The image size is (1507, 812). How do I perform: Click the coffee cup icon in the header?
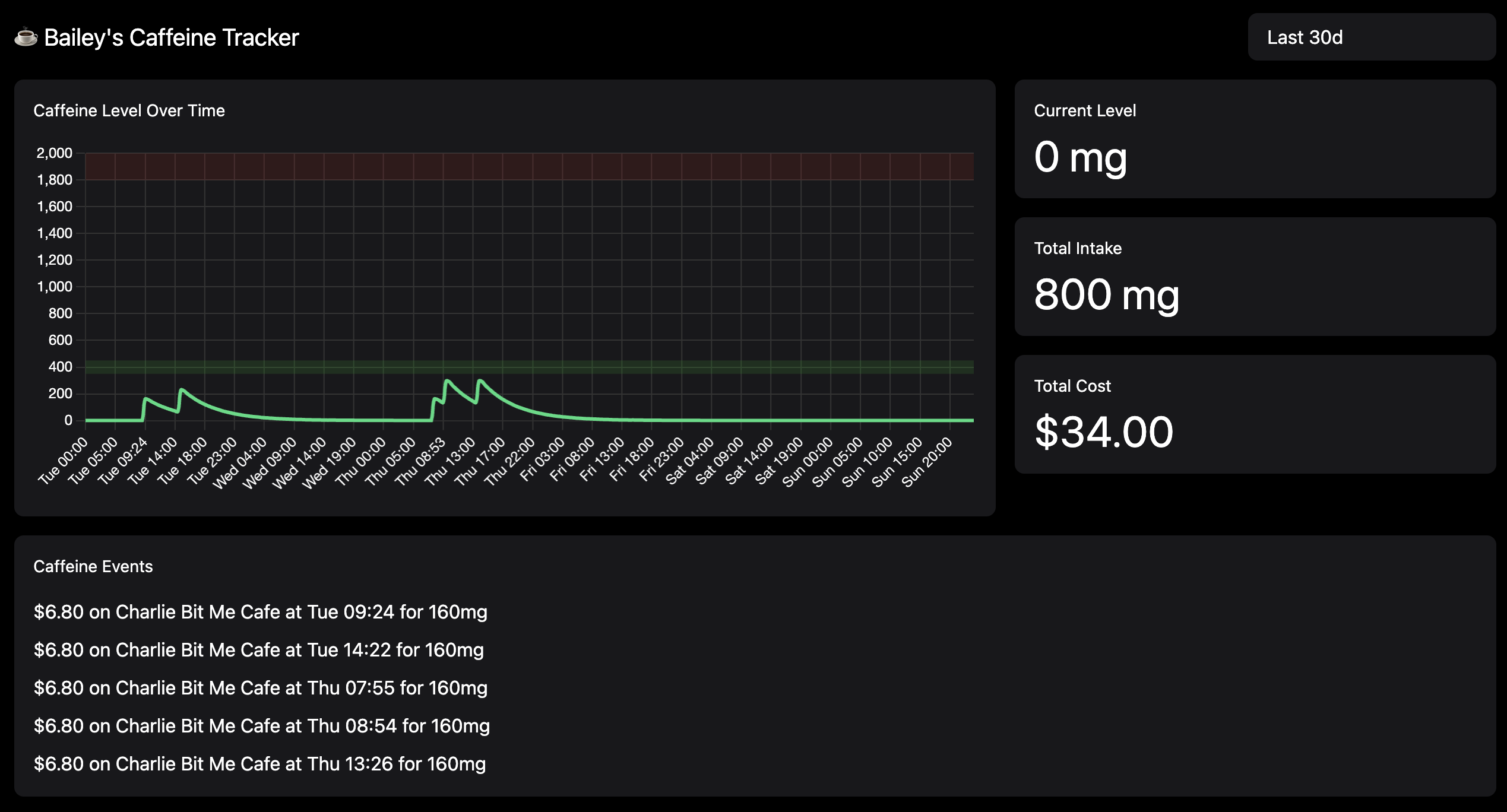pyautogui.click(x=25, y=37)
